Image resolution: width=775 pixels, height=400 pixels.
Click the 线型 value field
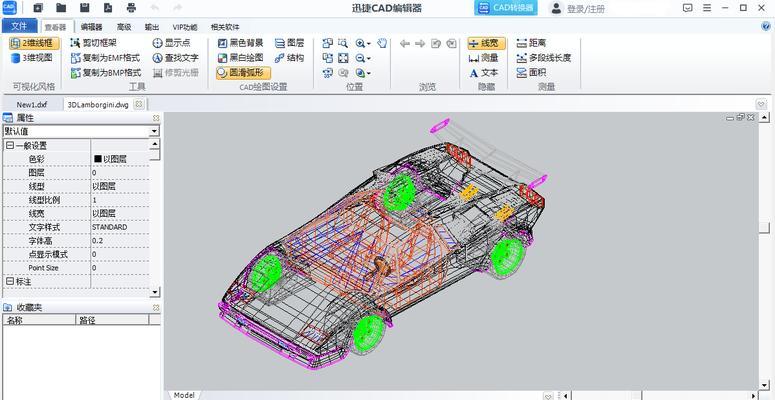120,186
